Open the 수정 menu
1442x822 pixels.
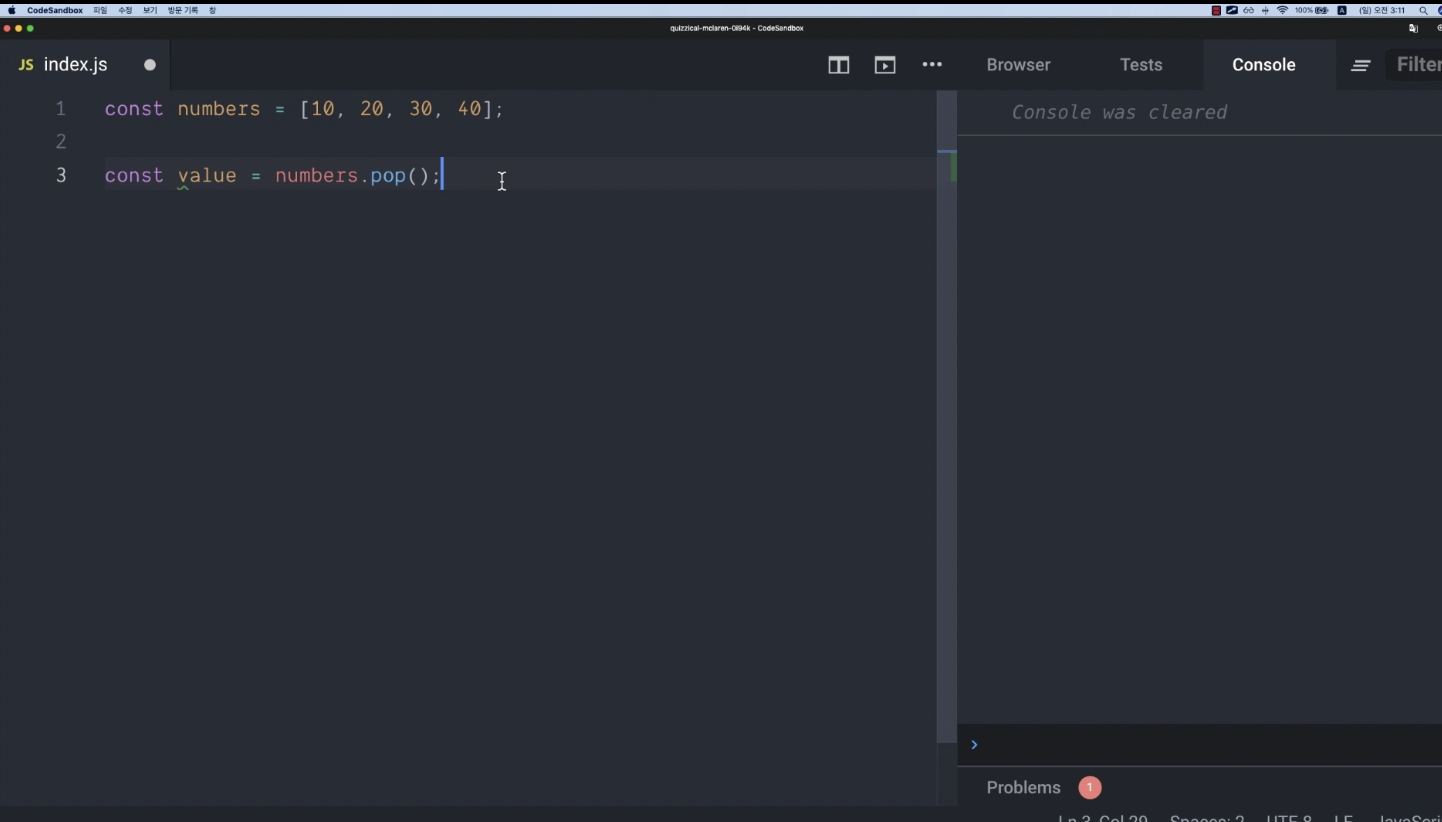click(125, 10)
